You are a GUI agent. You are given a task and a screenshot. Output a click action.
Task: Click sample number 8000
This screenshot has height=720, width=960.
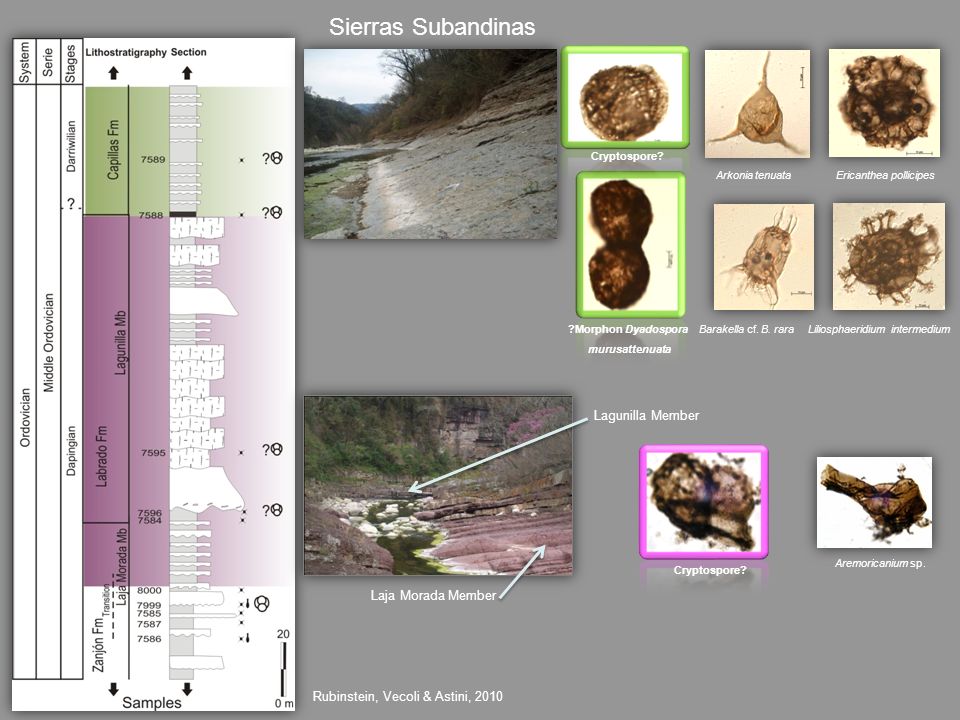pyautogui.click(x=149, y=590)
